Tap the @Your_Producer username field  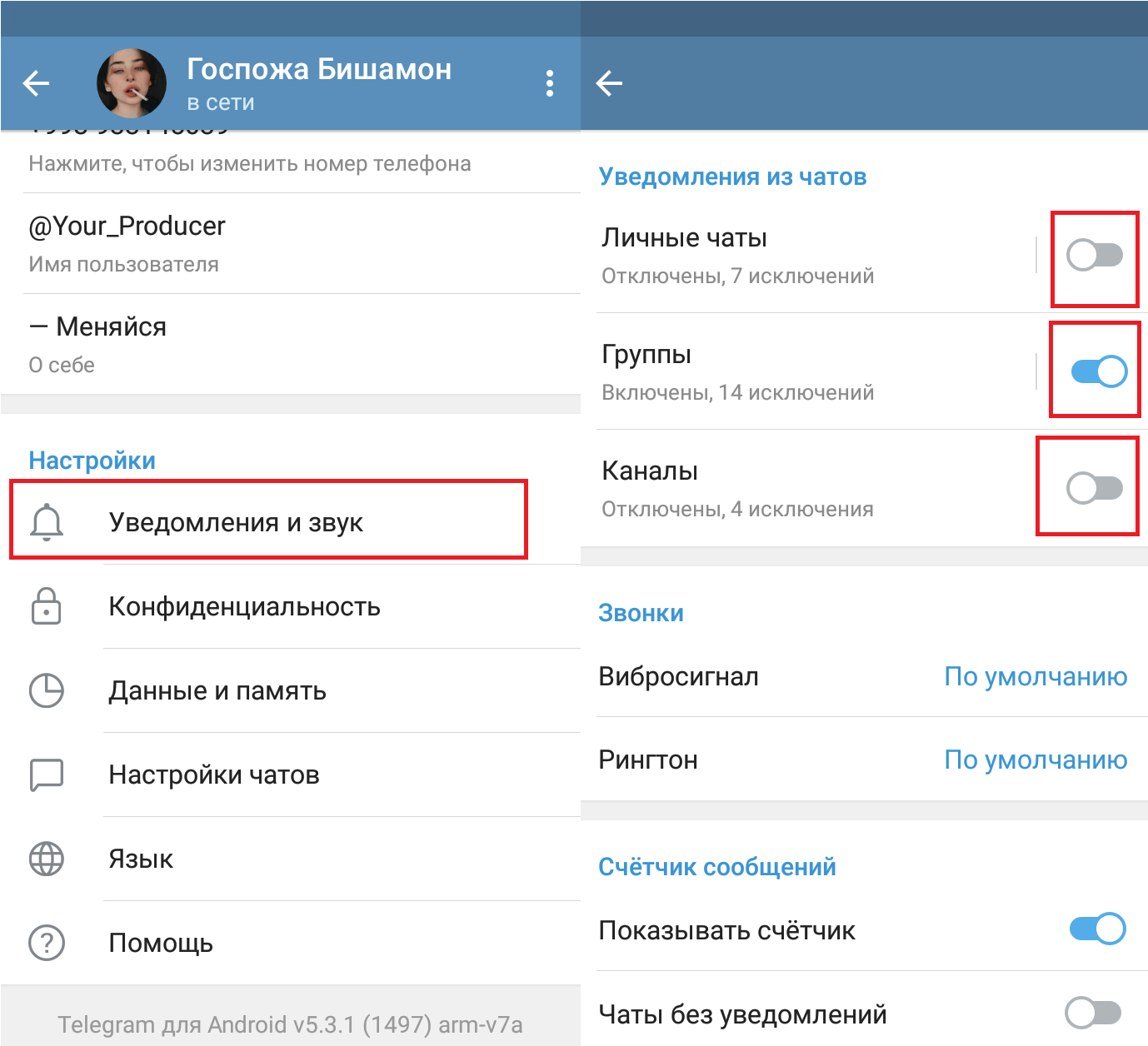tap(127, 227)
